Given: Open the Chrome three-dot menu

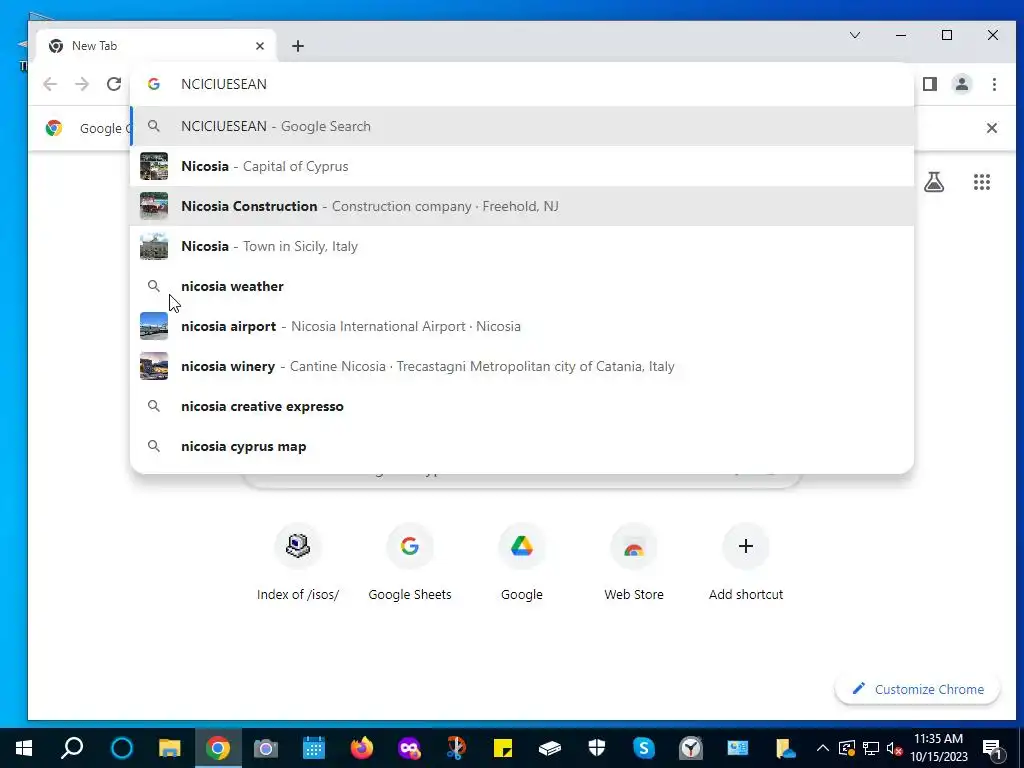Looking at the screenshot, I should click(994, 84).
